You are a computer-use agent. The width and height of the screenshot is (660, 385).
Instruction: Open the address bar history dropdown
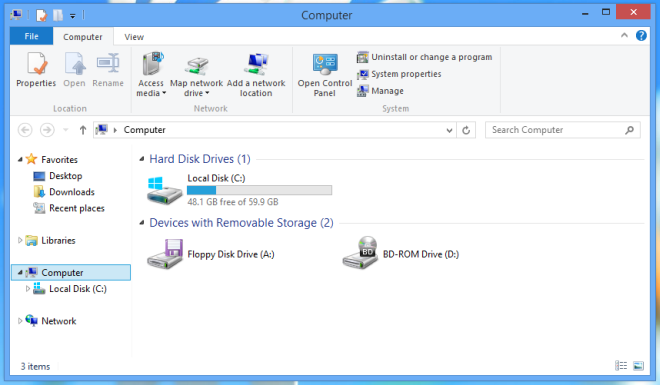point(449,130)
